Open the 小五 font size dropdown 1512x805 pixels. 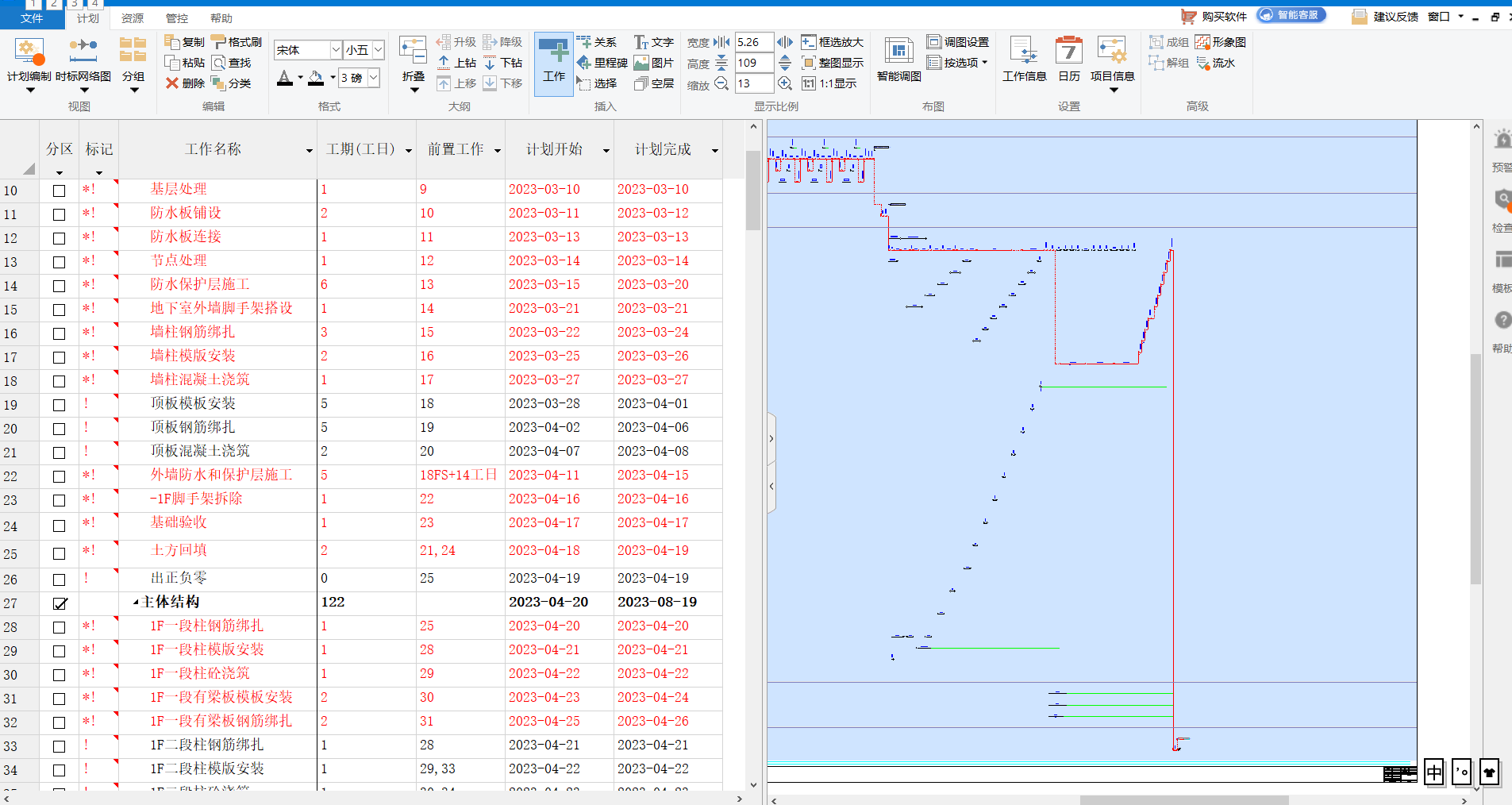(379, 50)
